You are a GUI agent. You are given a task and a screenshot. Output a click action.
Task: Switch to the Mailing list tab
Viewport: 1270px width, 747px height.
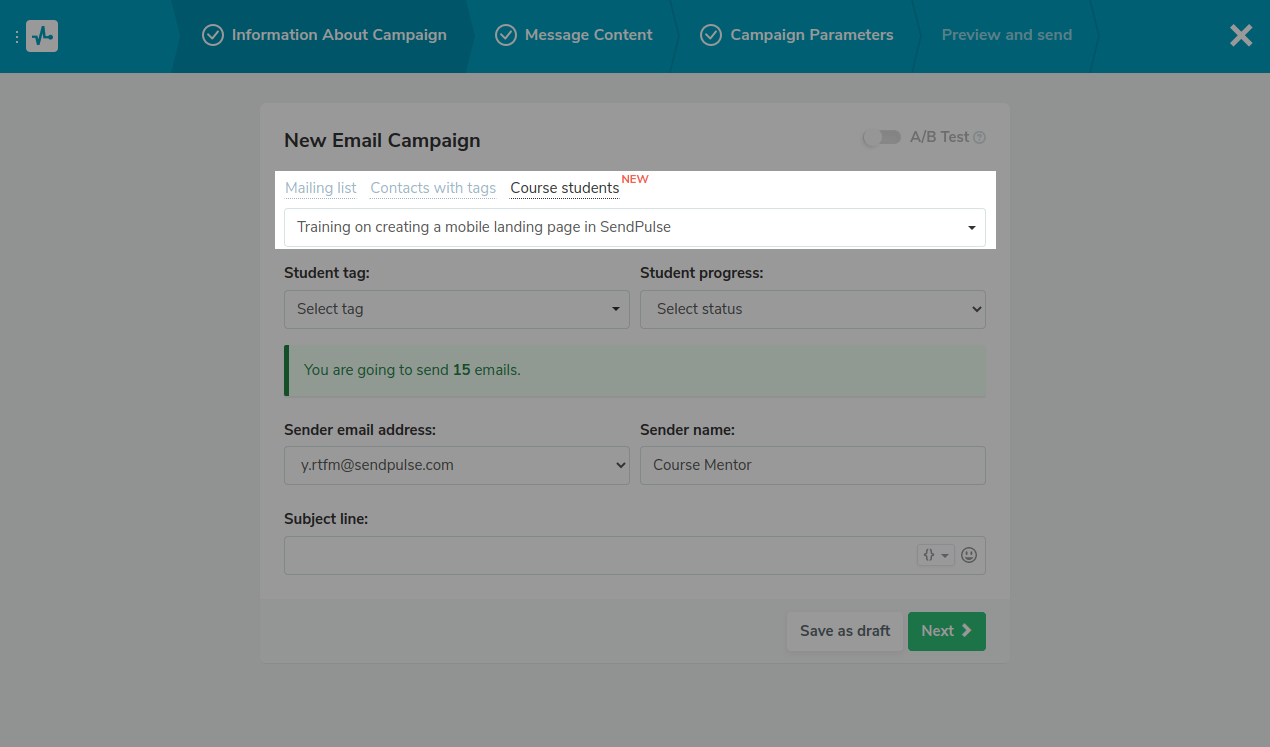click(x=320, y=188)
